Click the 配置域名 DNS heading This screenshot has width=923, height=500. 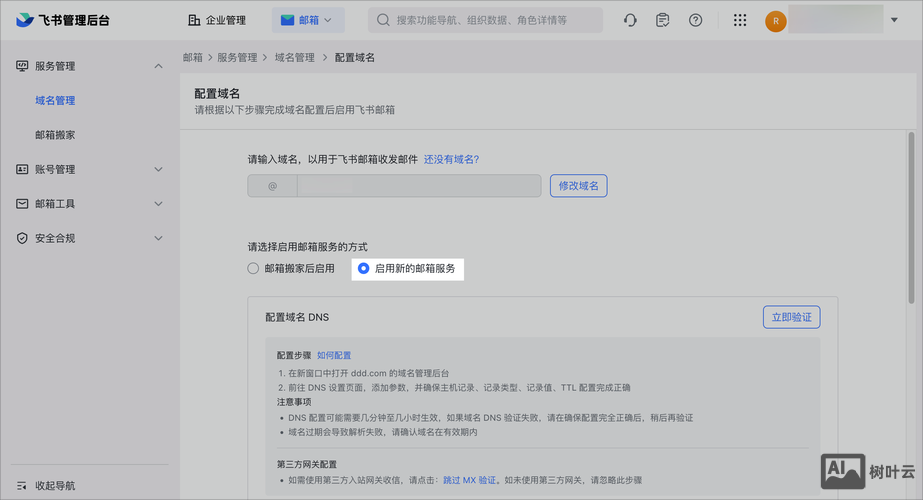coord(297,317)
